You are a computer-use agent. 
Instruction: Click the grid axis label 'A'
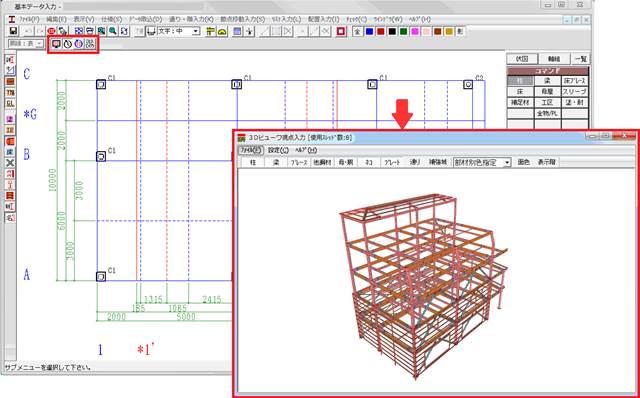pyautogui.click(x=27, y=274)
